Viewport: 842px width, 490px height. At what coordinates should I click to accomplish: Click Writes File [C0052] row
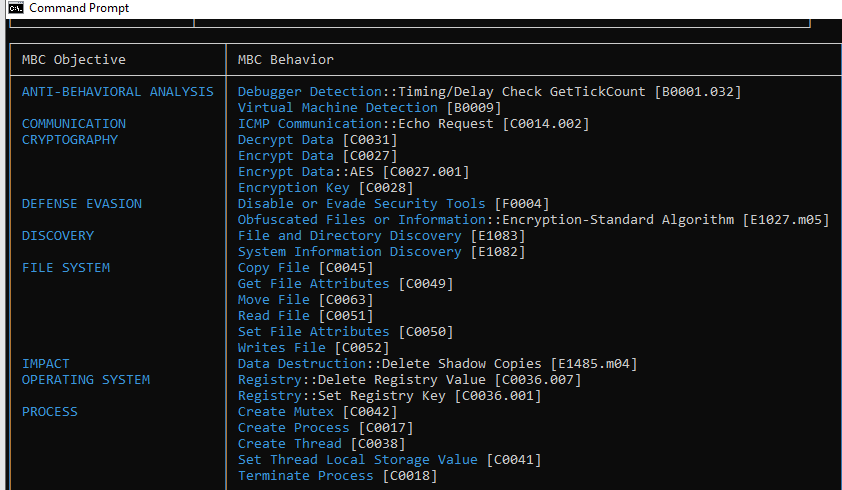pos(313,348)
